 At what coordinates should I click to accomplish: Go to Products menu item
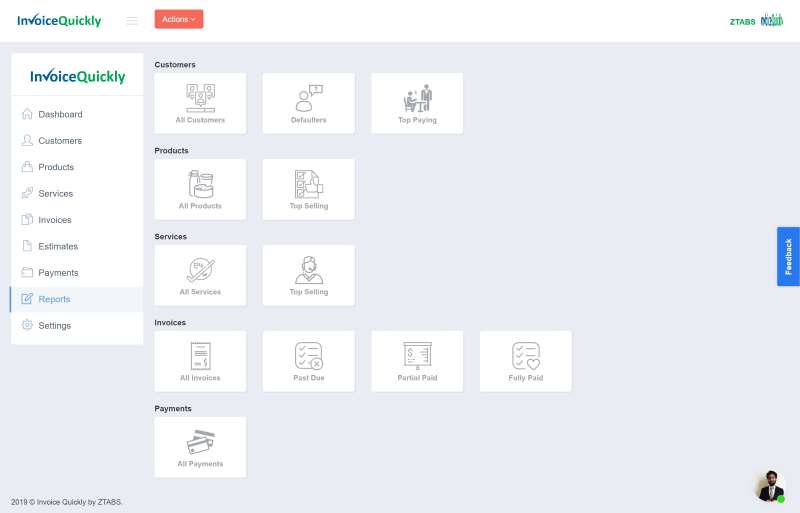coord(77,167)
